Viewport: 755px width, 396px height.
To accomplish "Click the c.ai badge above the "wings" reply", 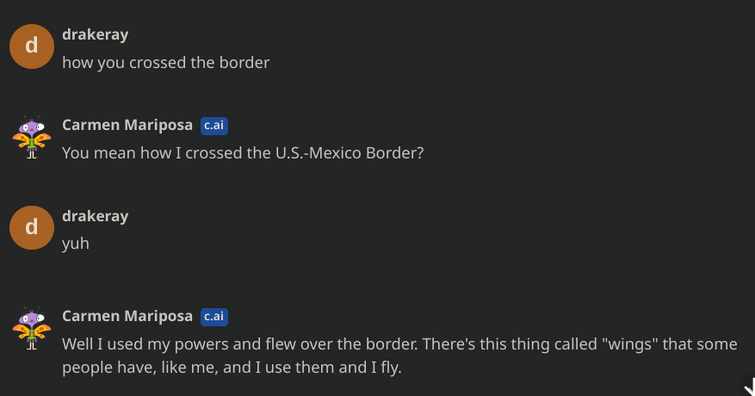I will coord(214,317).
